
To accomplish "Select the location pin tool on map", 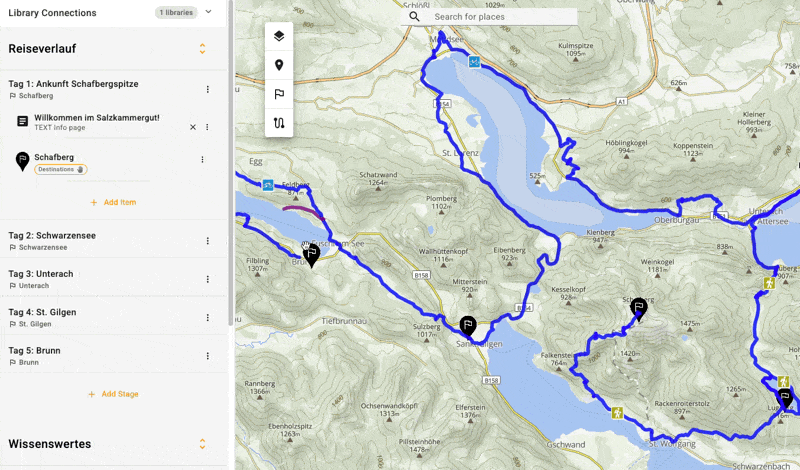I will 279,65.
